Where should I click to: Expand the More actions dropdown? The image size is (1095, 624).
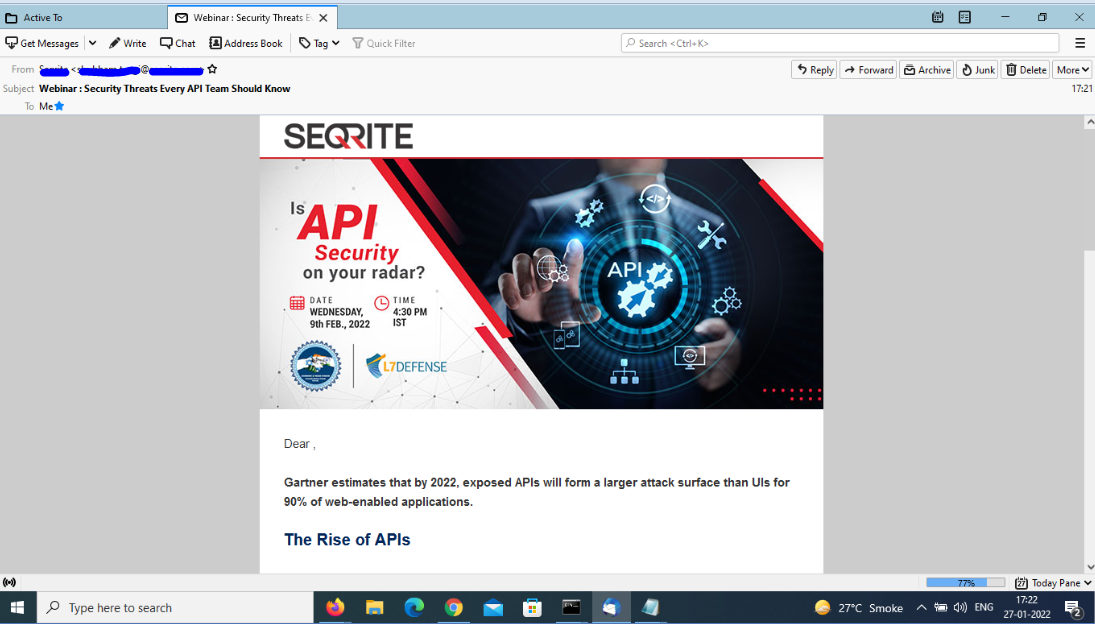[1072, 70]
